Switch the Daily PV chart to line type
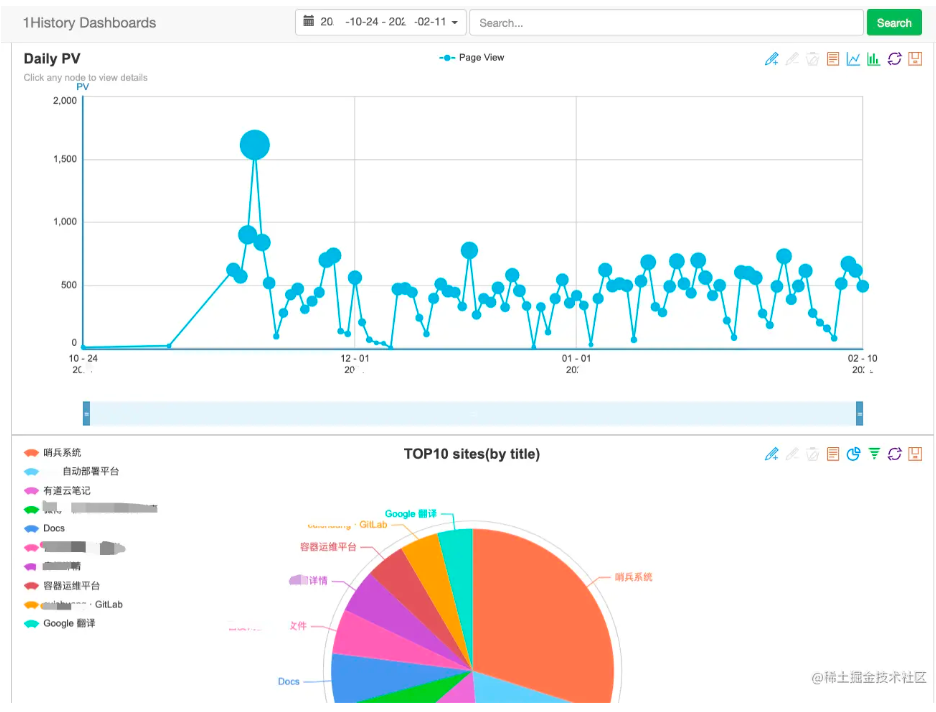The height and width of the screenshot is (712, 936). tap(853, 58)
